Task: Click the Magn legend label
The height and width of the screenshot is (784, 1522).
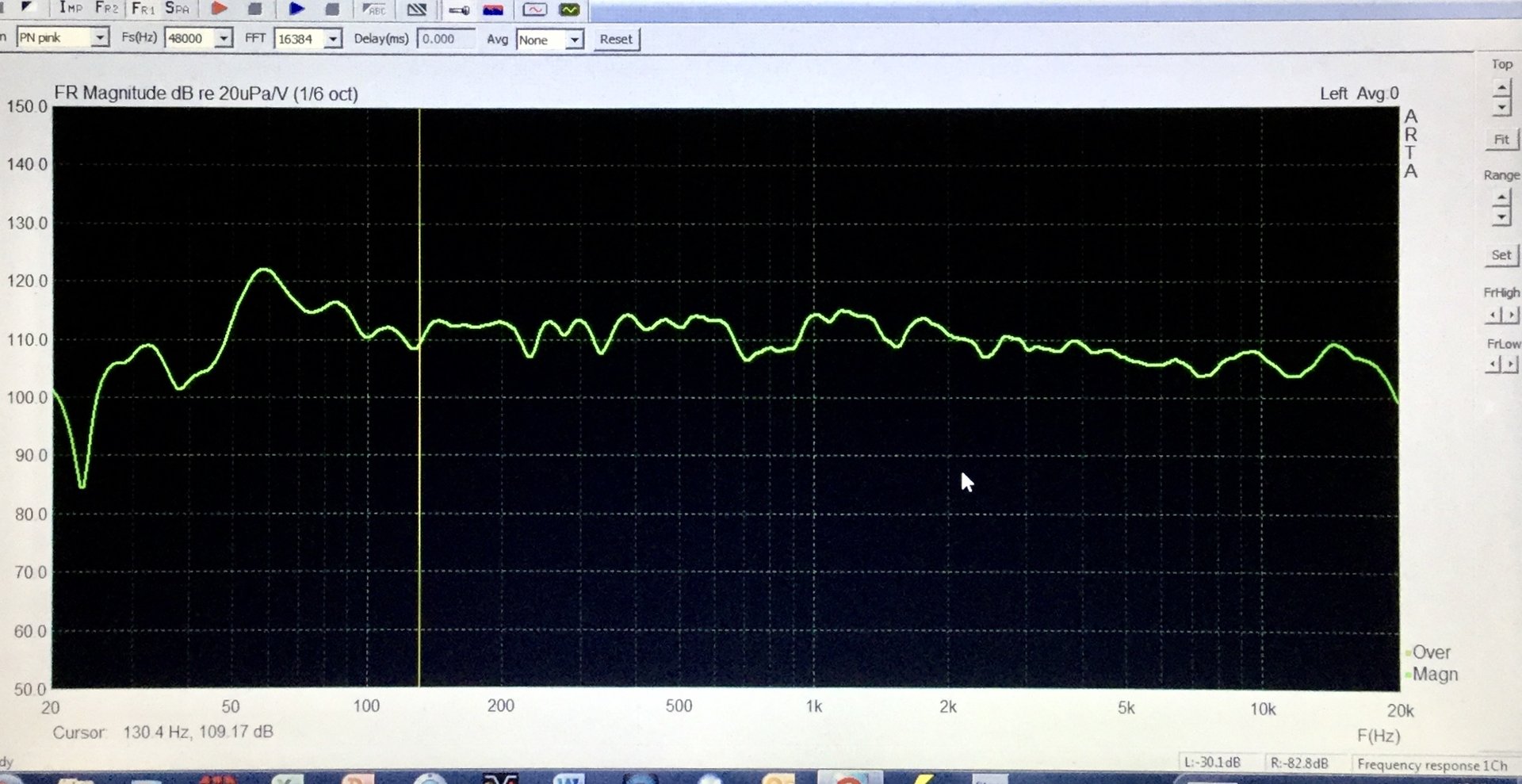Action: coord(1435,675)
